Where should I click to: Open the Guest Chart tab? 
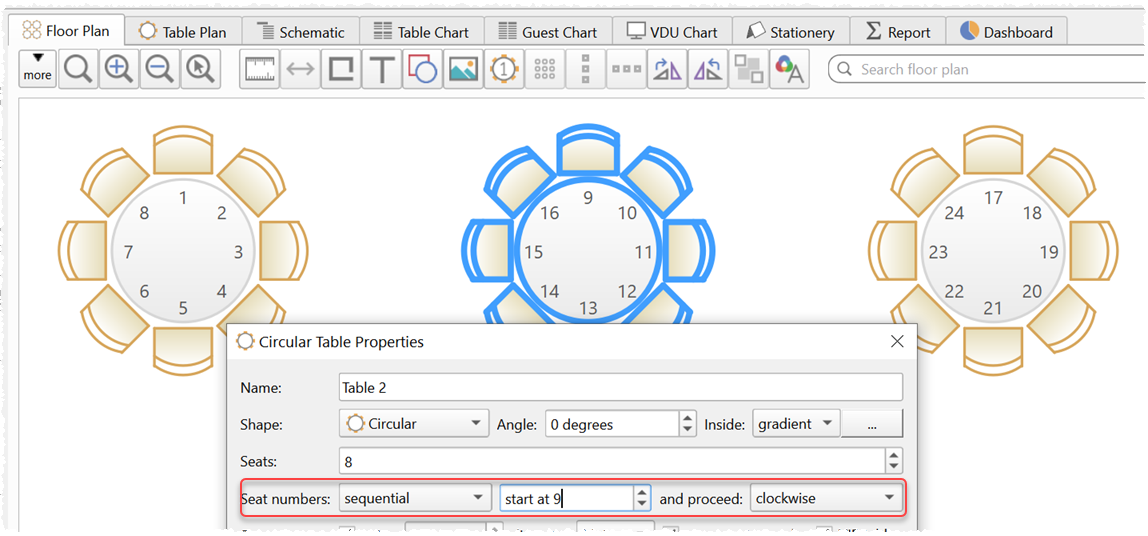point(547,32)
